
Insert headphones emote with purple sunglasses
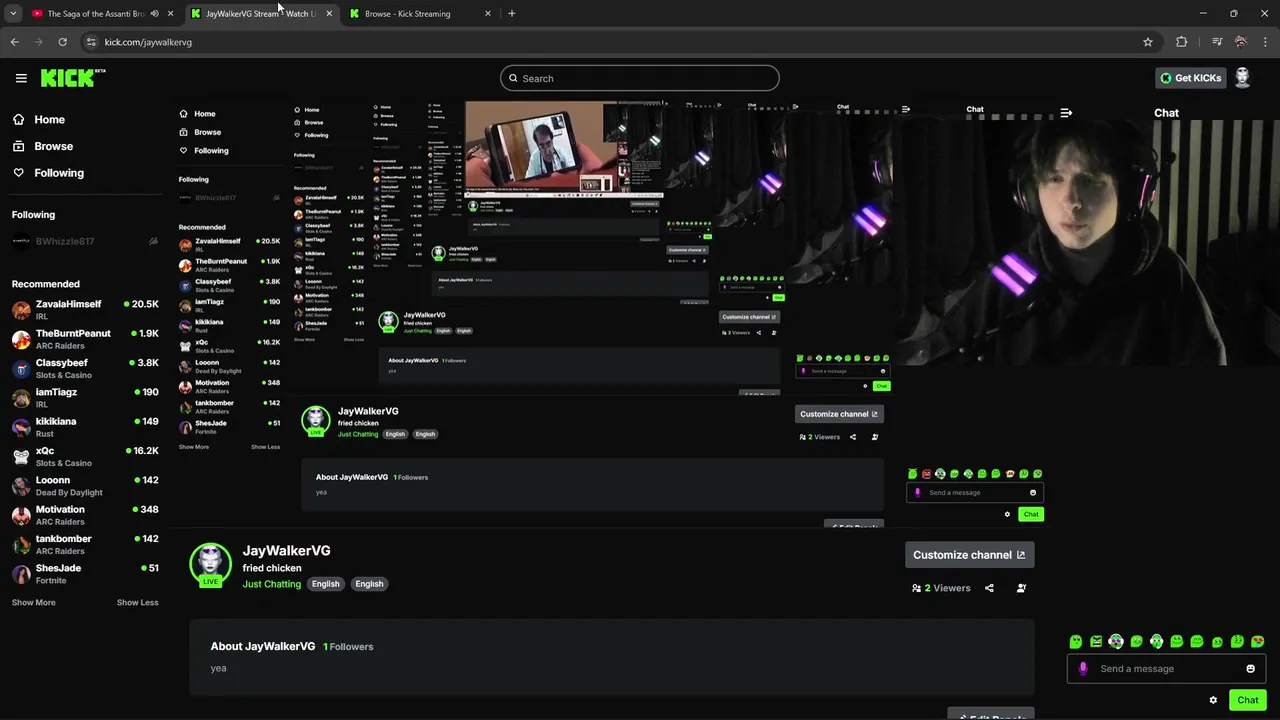pyautogui.click(x=1116, y=642)
